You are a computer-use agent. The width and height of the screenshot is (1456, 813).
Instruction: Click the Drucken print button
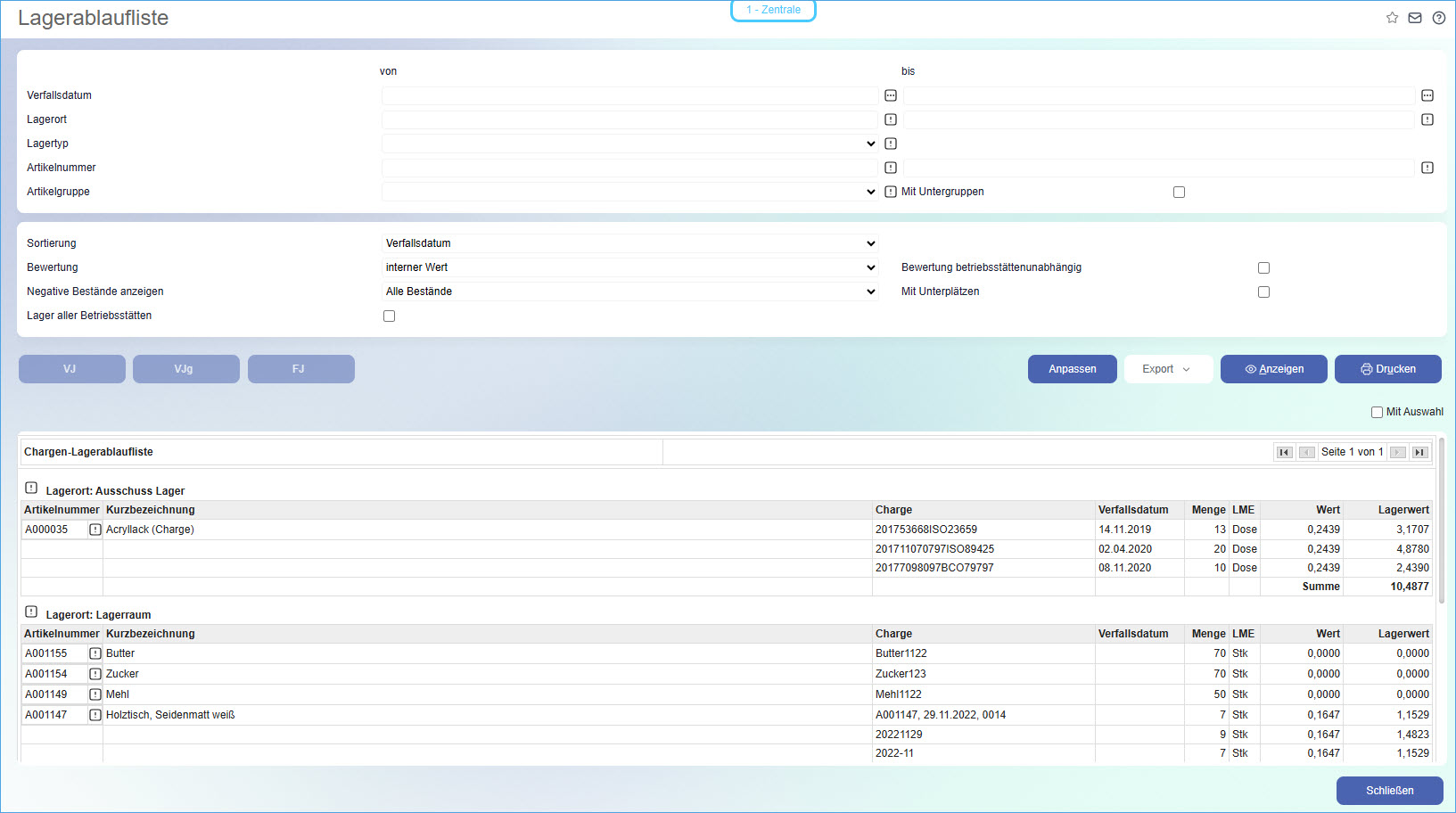pos(1387,369)
